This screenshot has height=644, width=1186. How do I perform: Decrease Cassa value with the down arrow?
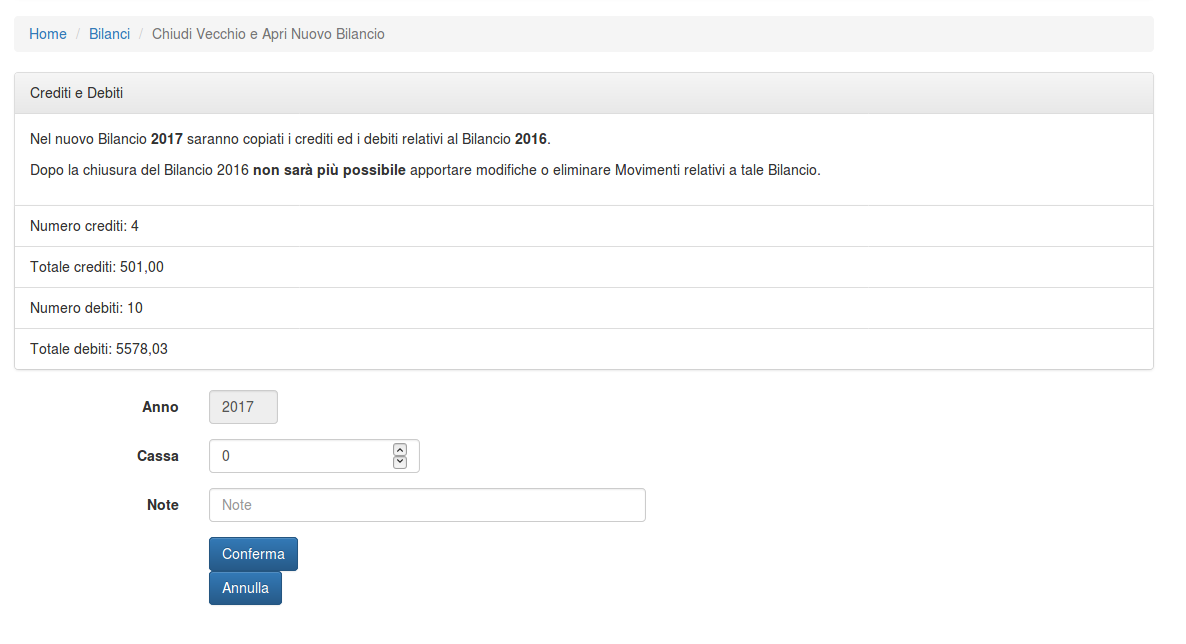(400, 462)
